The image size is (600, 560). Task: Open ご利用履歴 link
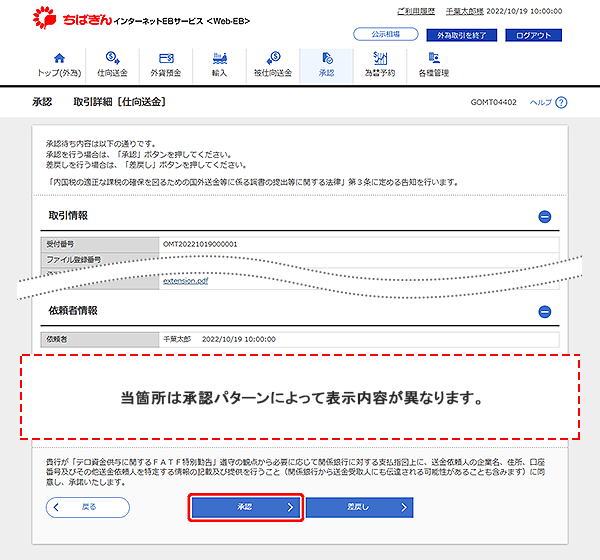[x=416, y=11]
